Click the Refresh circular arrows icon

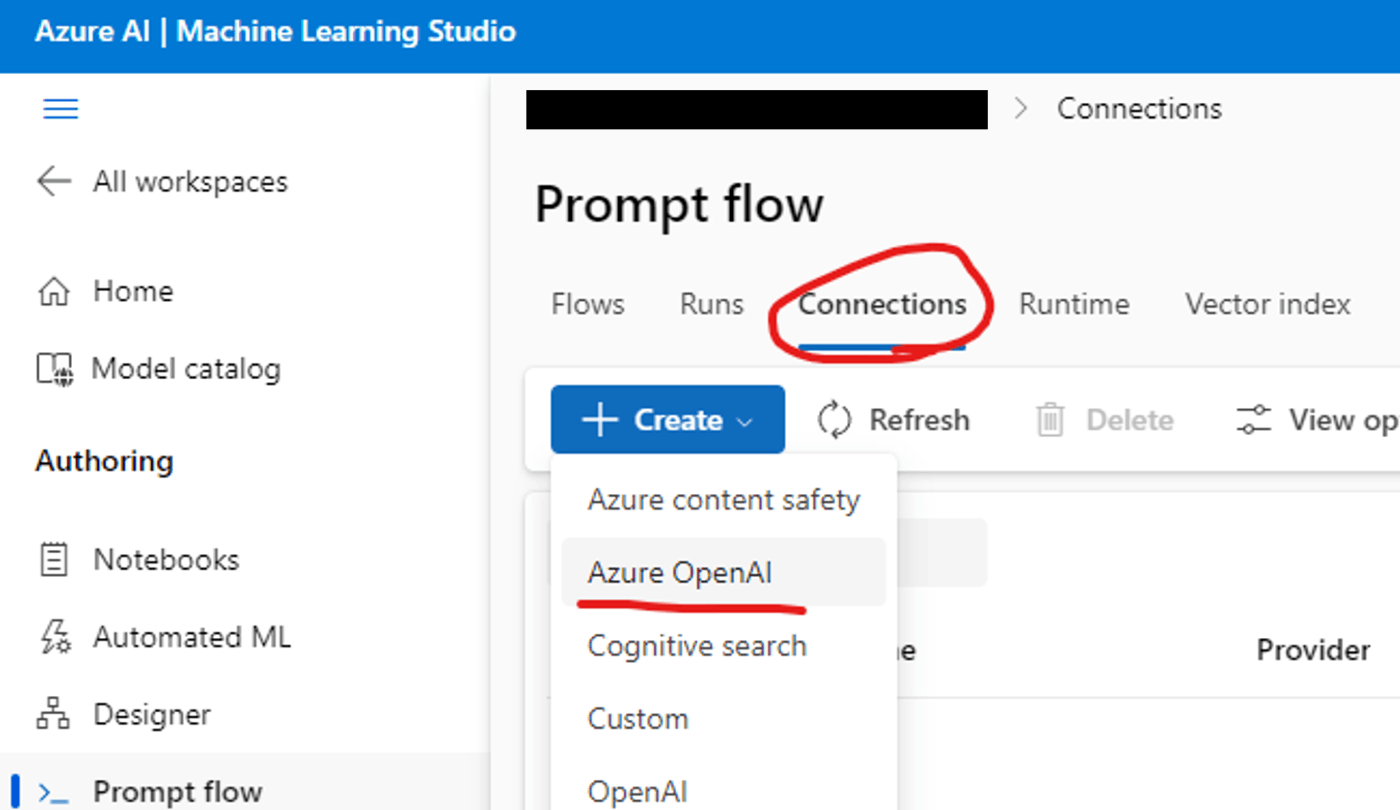tap(834, 420)
